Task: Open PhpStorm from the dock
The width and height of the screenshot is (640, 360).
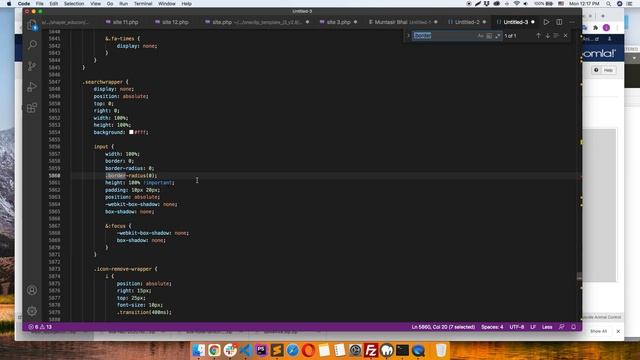Action: tap(261, 350)
